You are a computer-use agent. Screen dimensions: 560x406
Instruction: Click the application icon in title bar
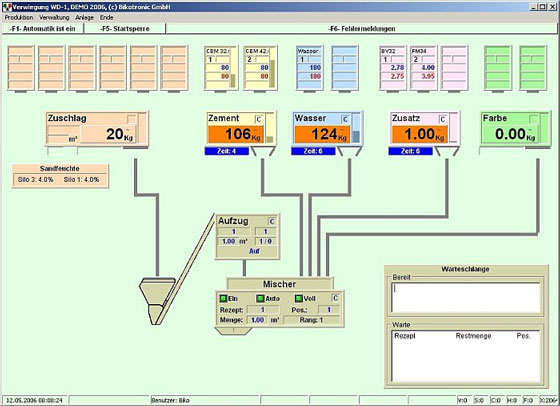pyautogui.click(x=6, y=7)
